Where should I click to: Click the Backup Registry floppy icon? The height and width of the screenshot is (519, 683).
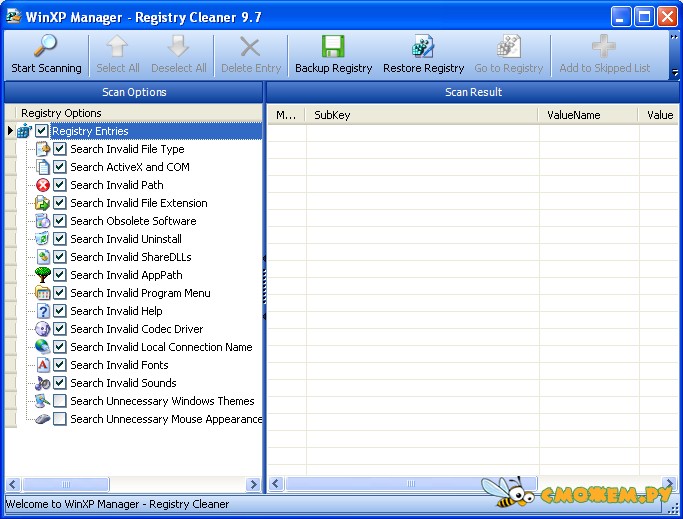(333, 46)
